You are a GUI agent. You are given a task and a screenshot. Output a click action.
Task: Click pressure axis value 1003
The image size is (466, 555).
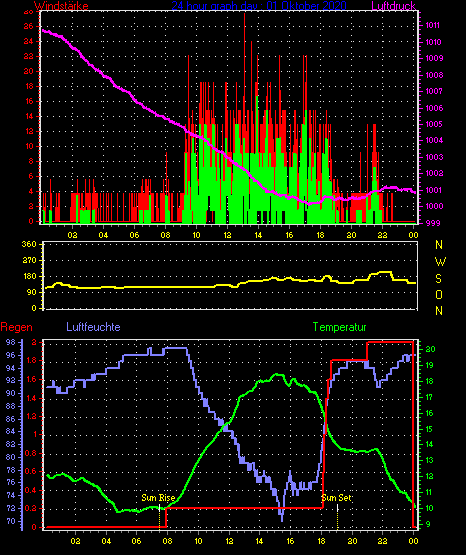coord(434,157)
